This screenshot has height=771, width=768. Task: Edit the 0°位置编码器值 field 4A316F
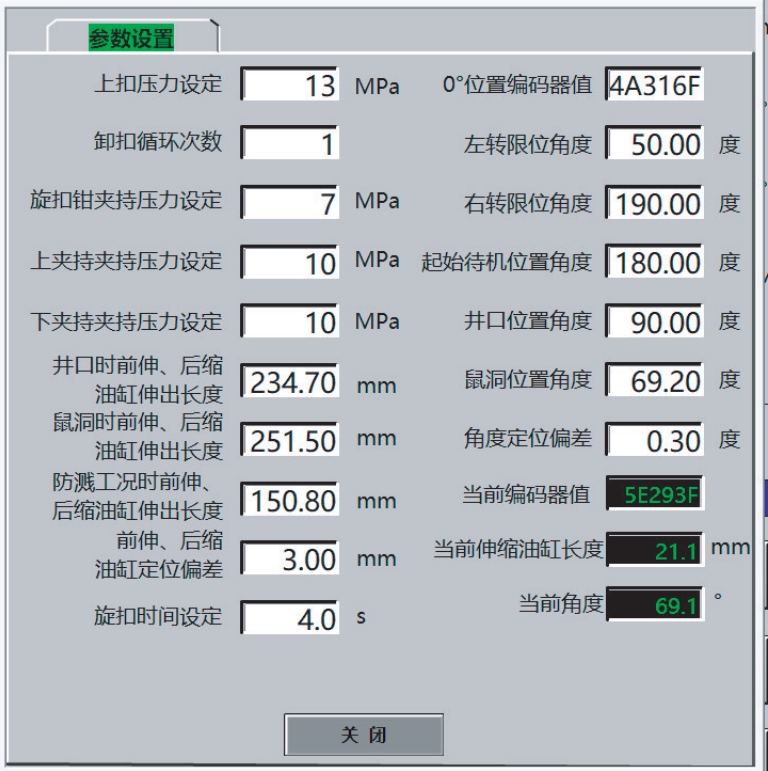pyautogui.click(x=654, y=84)
